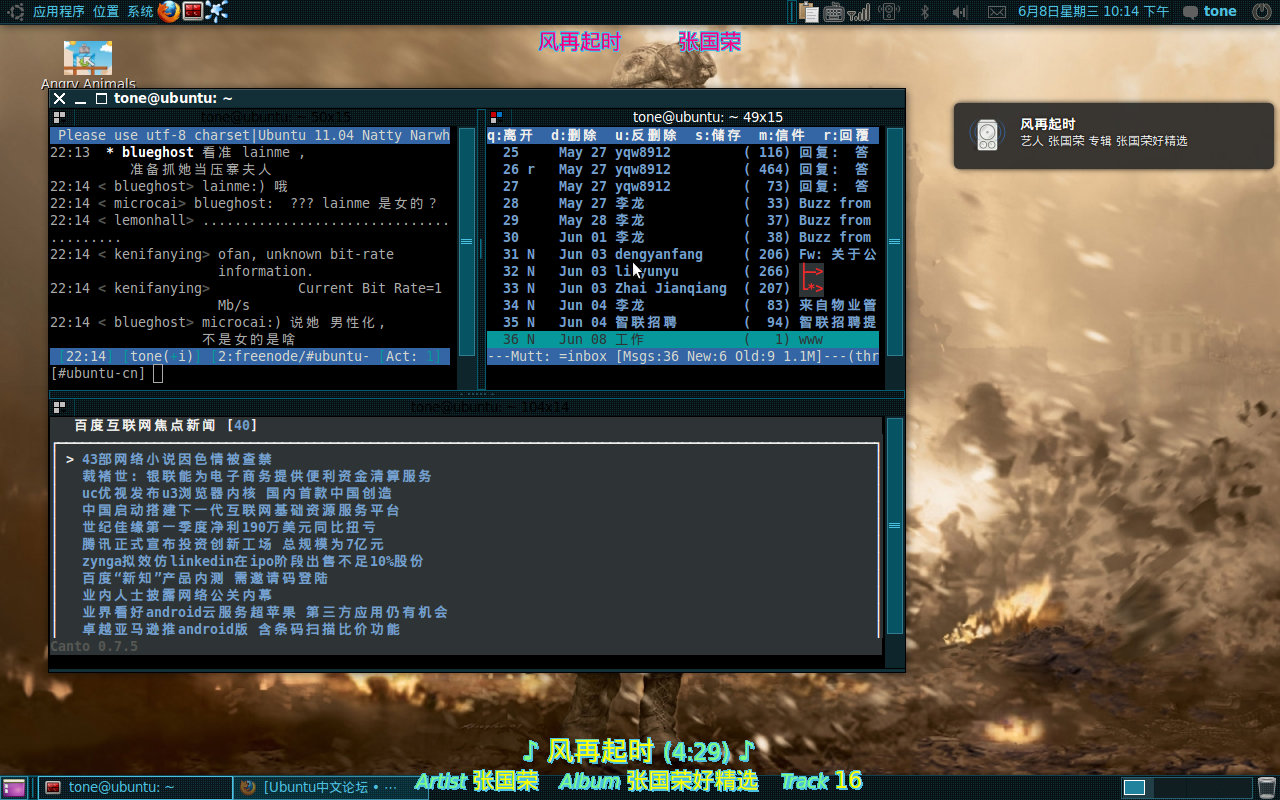Viewport: 1280px width, 800px height.
Task: Launch Firefox from the top panel
Action: (x=169, y=12)
